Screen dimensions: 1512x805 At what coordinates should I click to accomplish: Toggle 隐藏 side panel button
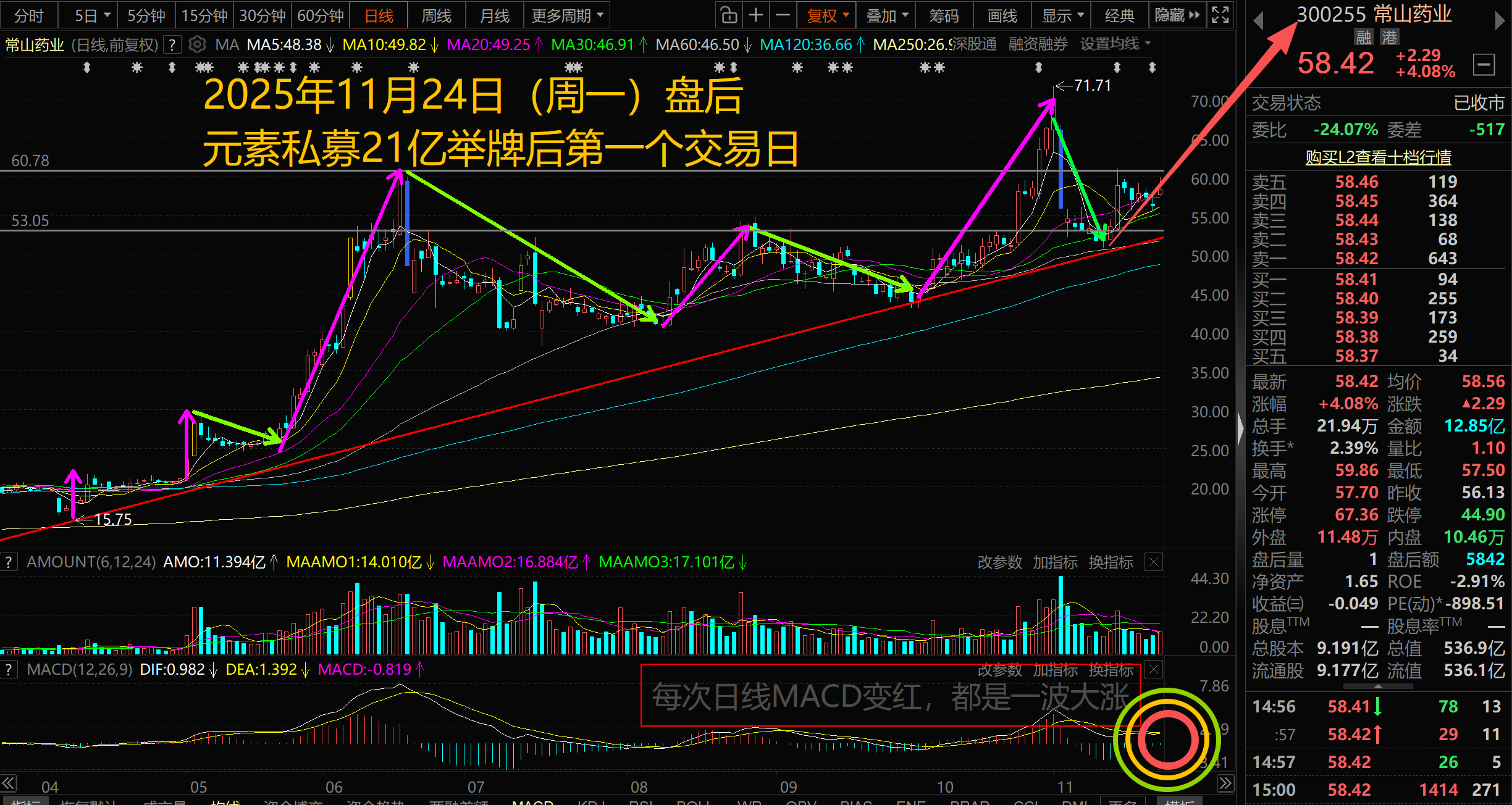1177,15
